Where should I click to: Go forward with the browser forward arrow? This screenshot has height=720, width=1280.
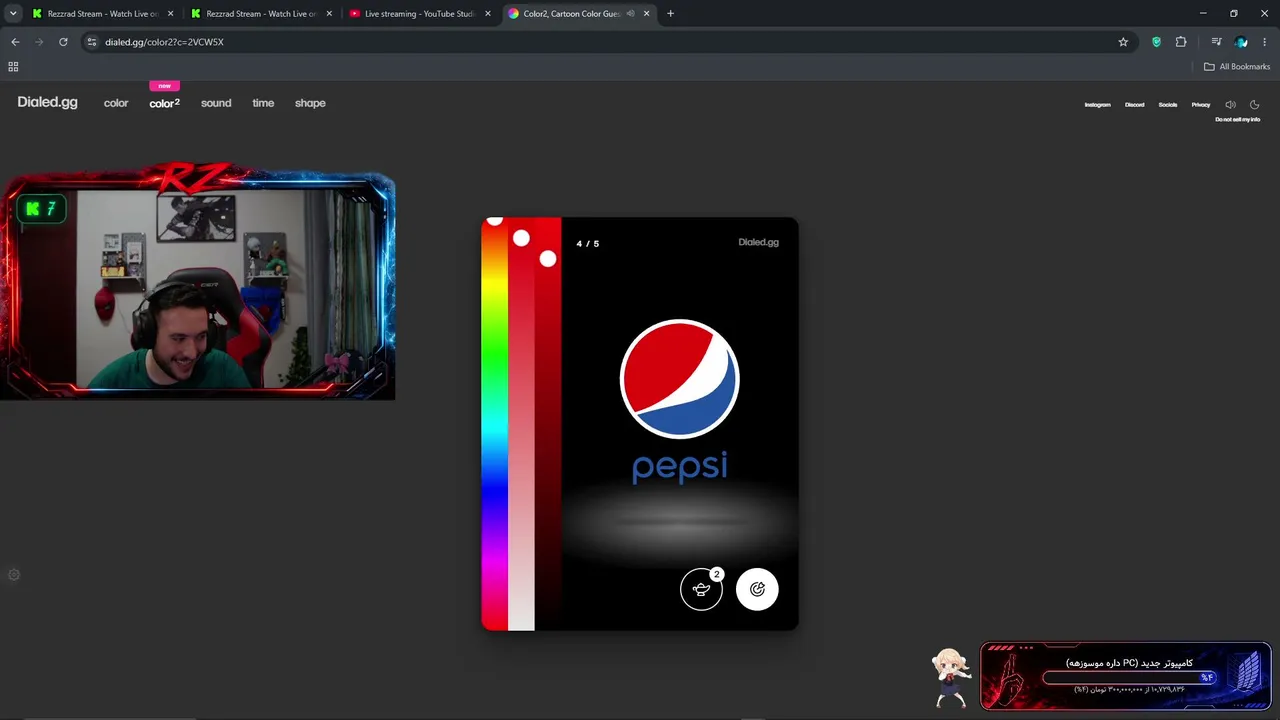pyautogui.click(x=39, y=42)
